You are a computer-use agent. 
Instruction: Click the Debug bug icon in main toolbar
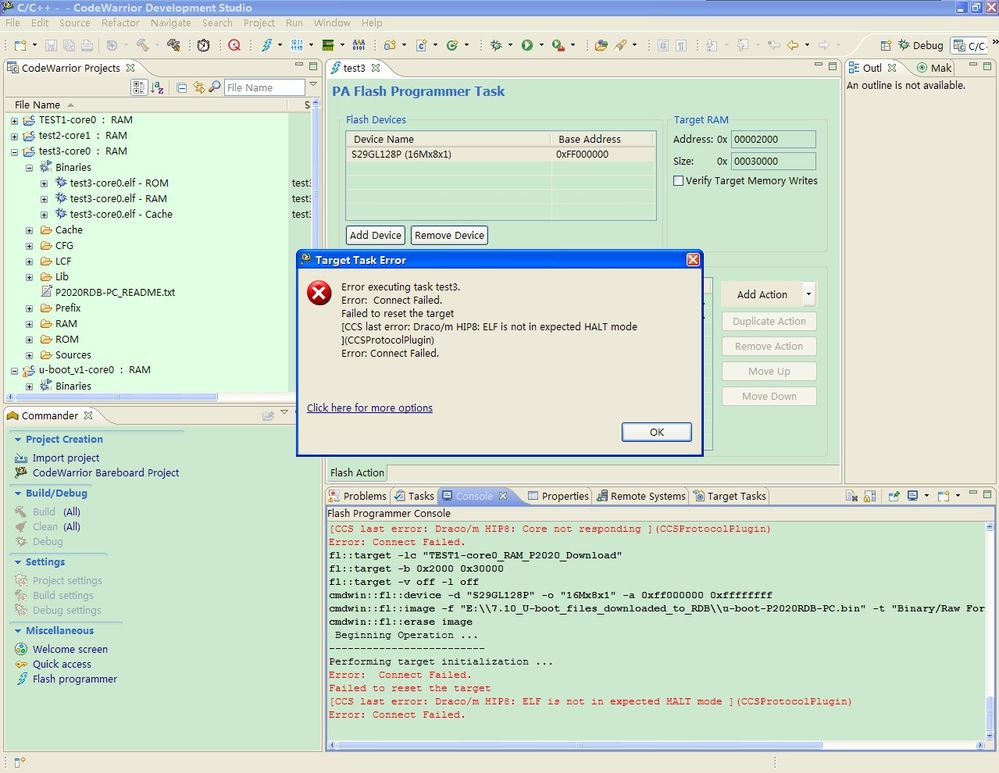[x=496, y=45]
